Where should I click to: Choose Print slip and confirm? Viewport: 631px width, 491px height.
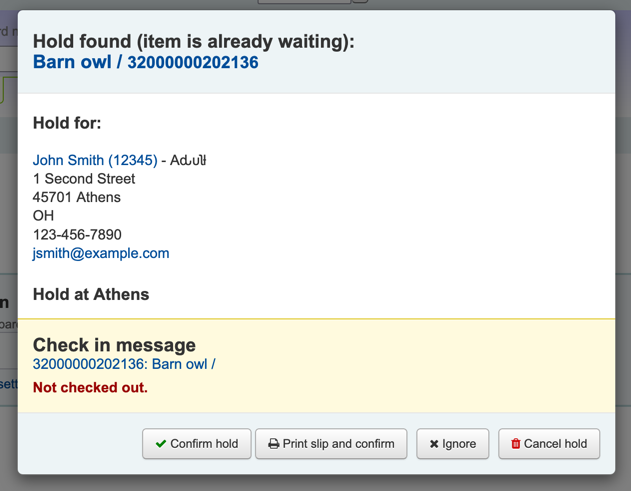(331, 444)
